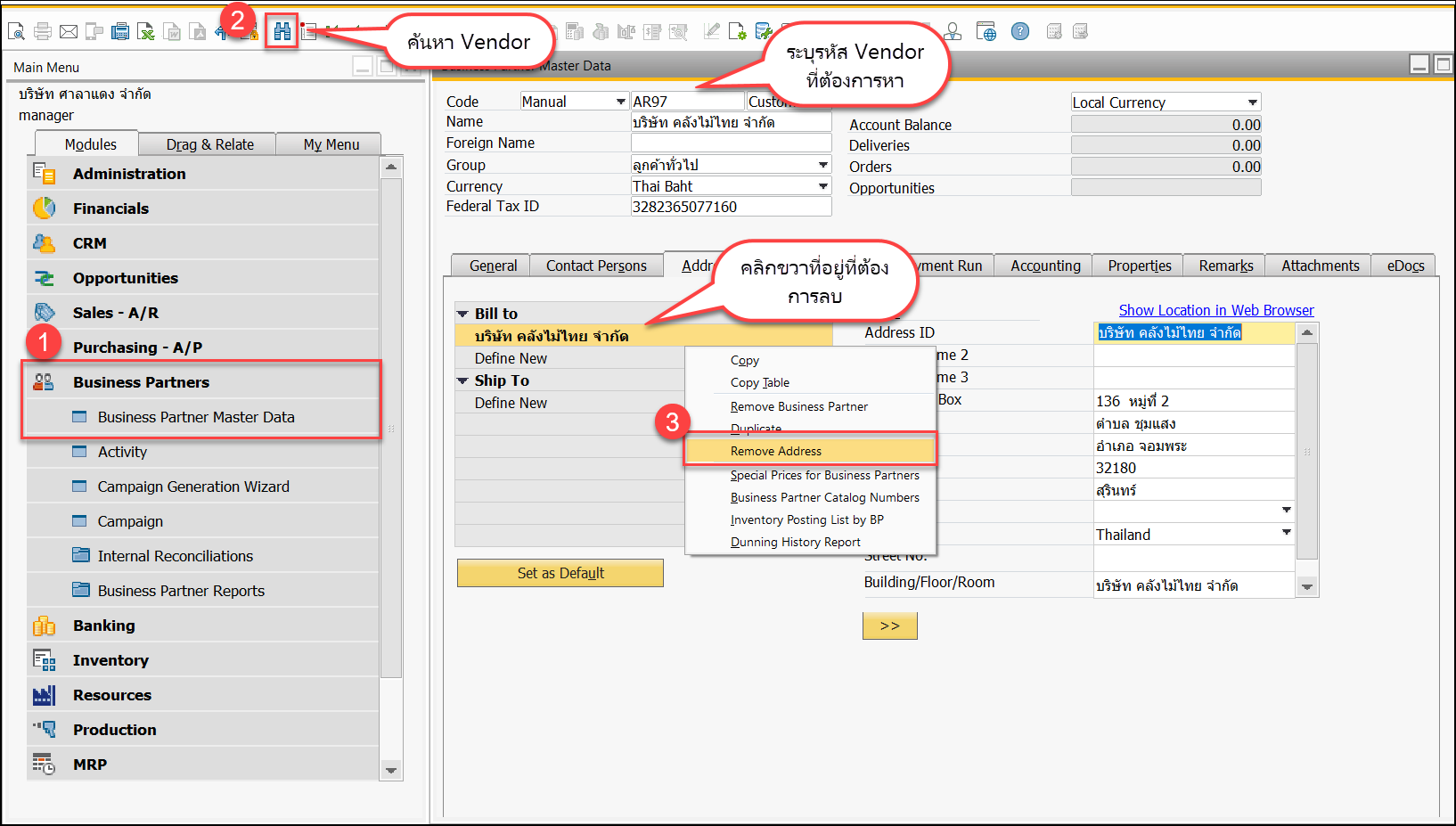Export to Microsoft Excel icon
Screen dimensions: 1456x826
point(146,31)
